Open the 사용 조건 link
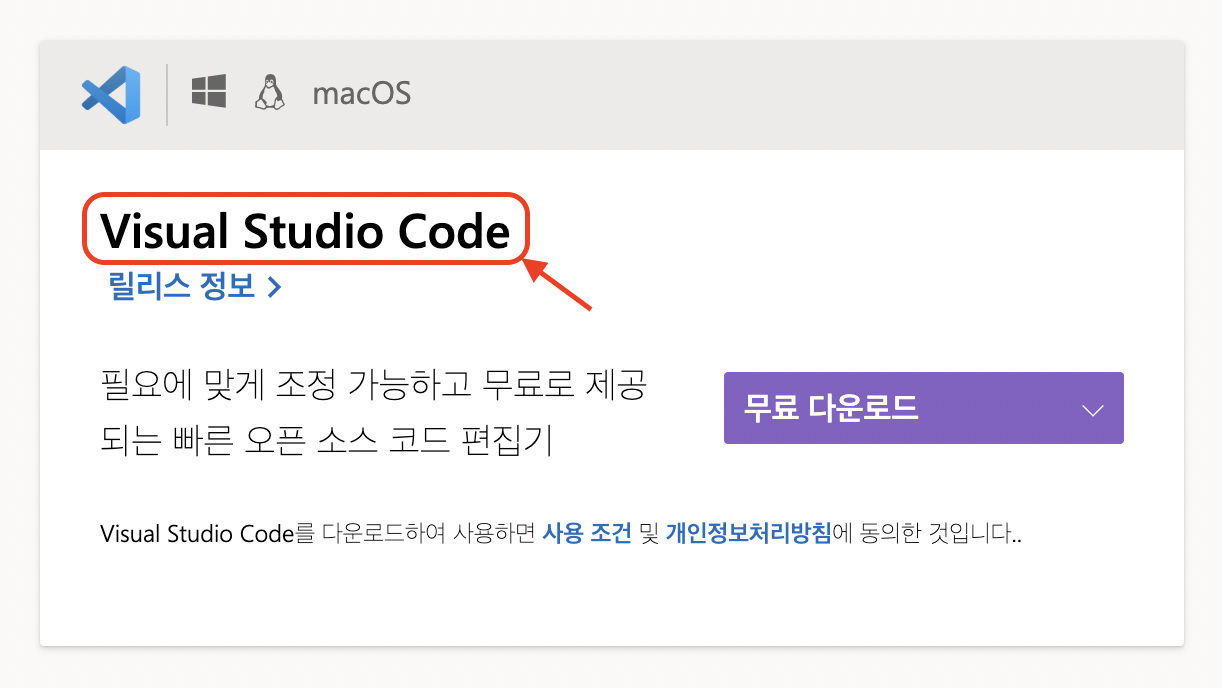This screenshot has width=1222, height=688. pyautogui.click(x=586, y=534)
